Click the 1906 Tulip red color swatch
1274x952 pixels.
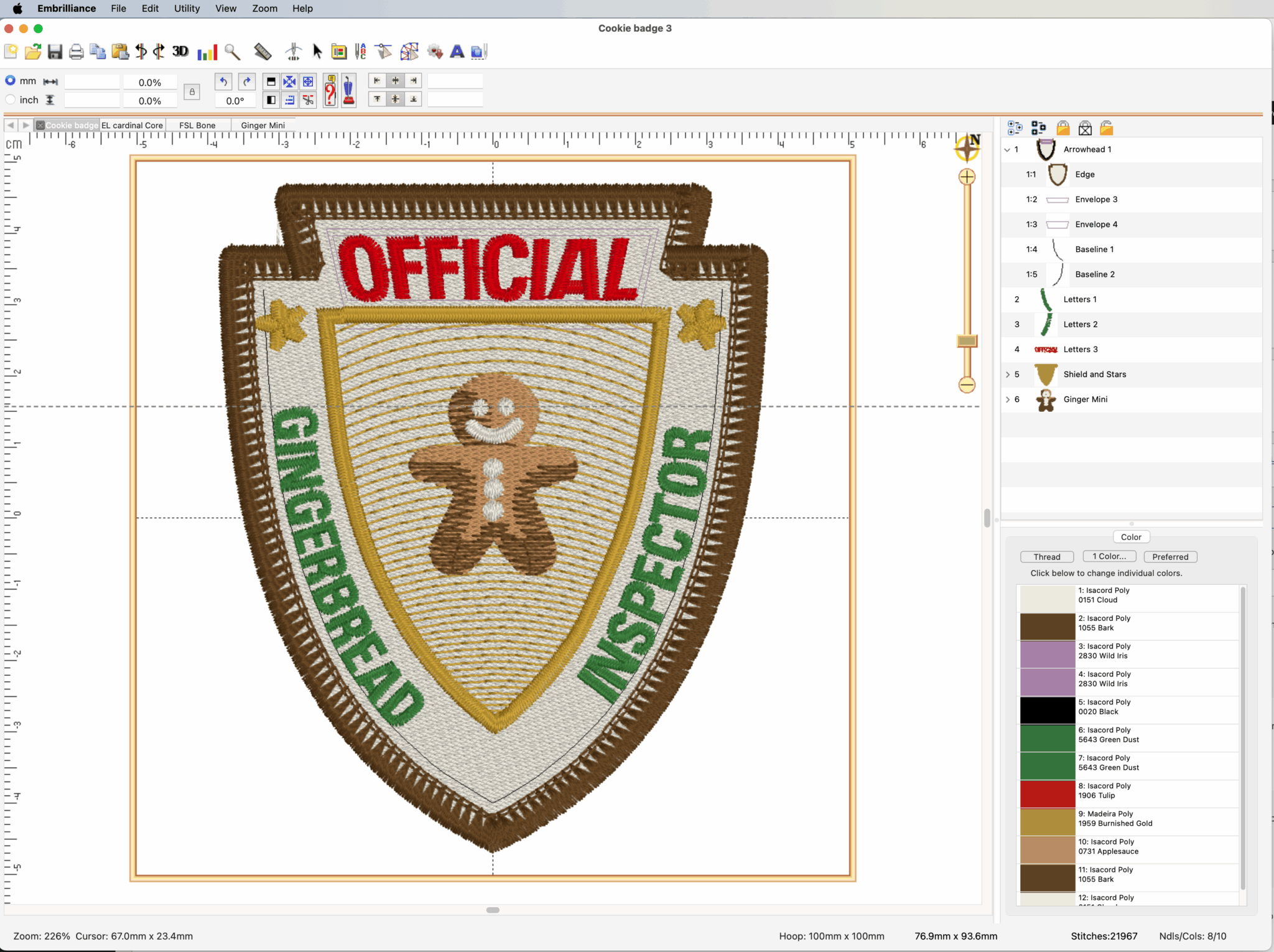point(1047,794)
